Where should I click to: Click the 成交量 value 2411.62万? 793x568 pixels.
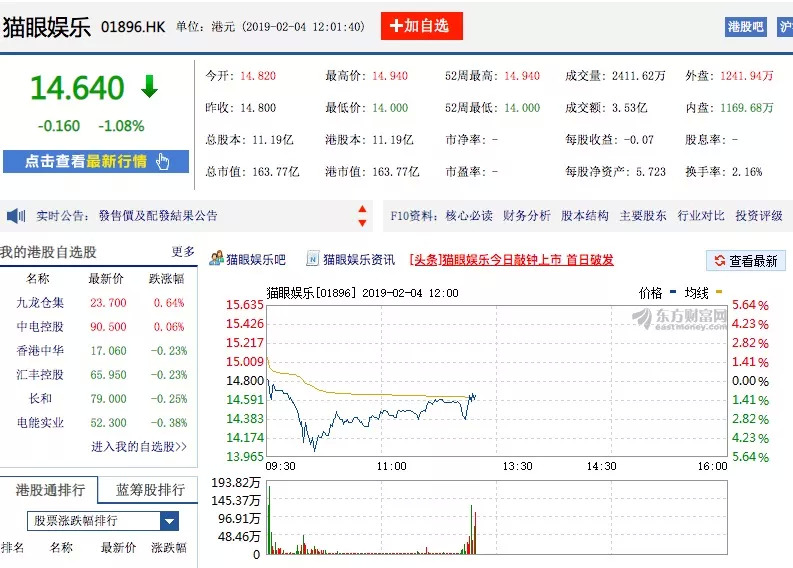(638, 76)
